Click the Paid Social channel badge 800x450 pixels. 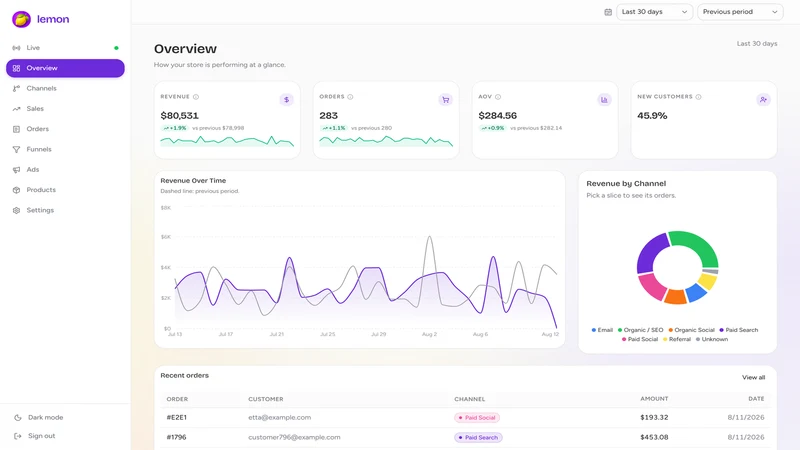point(477,417)
